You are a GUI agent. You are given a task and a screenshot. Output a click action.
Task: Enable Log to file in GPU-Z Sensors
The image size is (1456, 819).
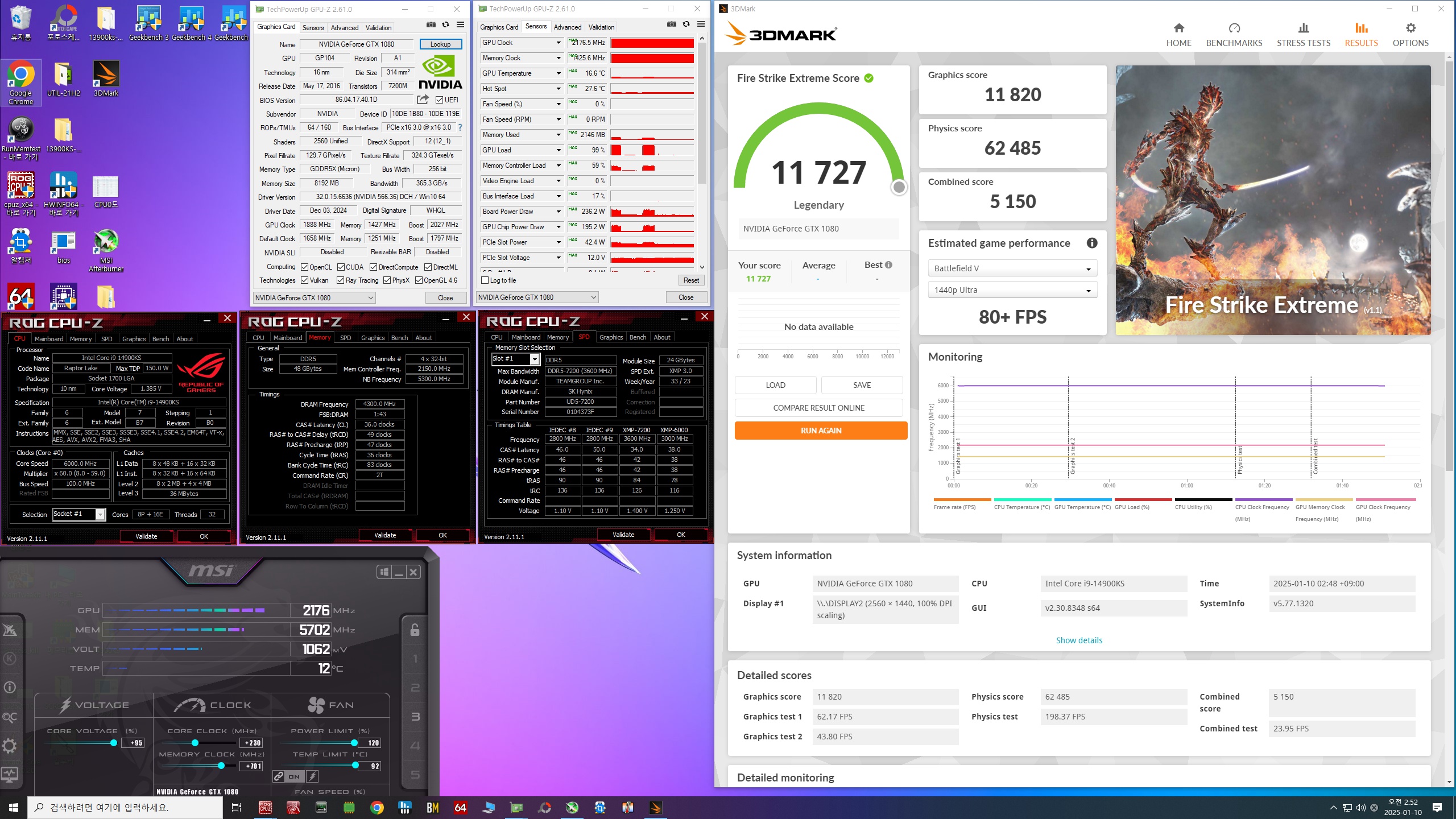click(x=485, y=280)
